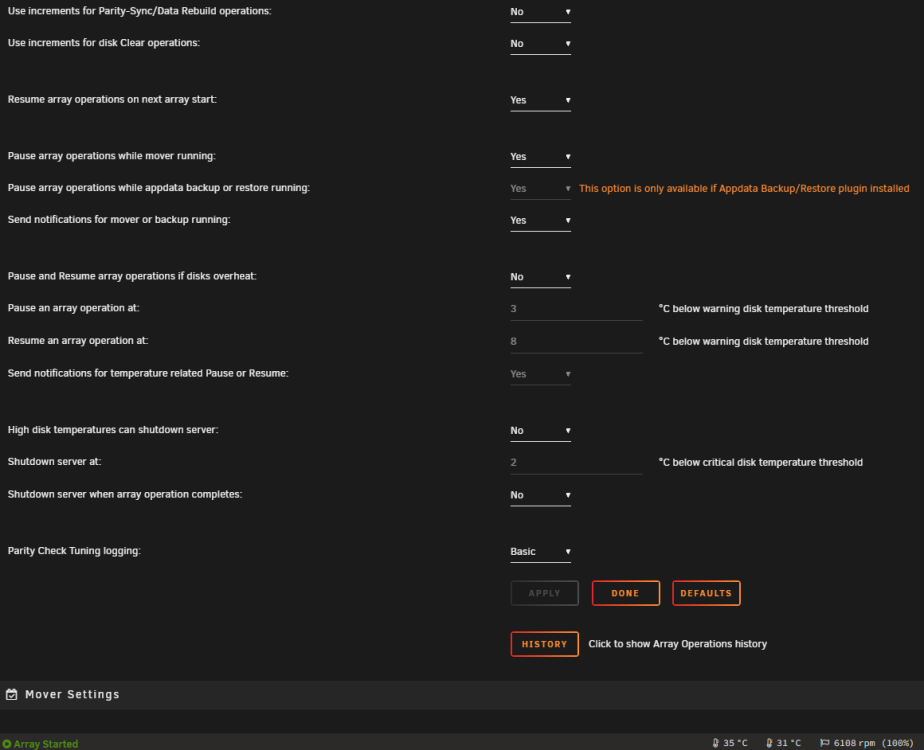Open Pause and Resume if disks overheat dropdown
The height and width of the screenshot is (750, 924).
coord(540,277)
